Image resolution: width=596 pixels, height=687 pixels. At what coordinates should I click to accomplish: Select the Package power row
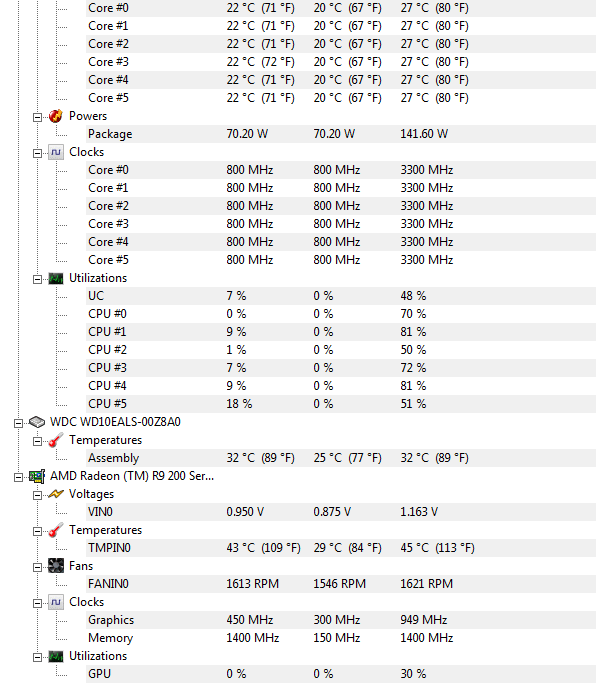click(x=341, y=134)
